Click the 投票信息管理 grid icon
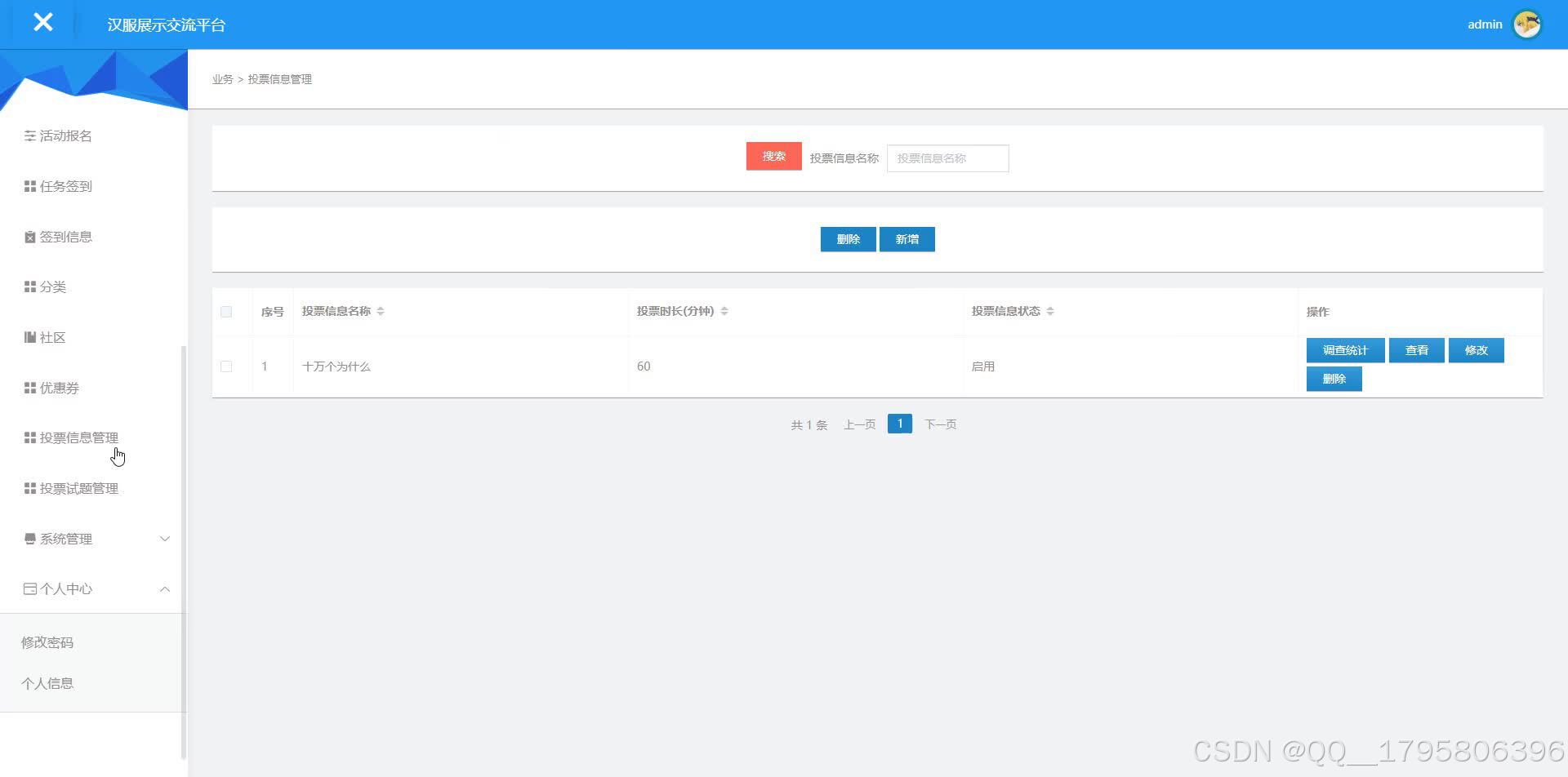This screenshot has height=777, width=1568. tap(29, 437)
